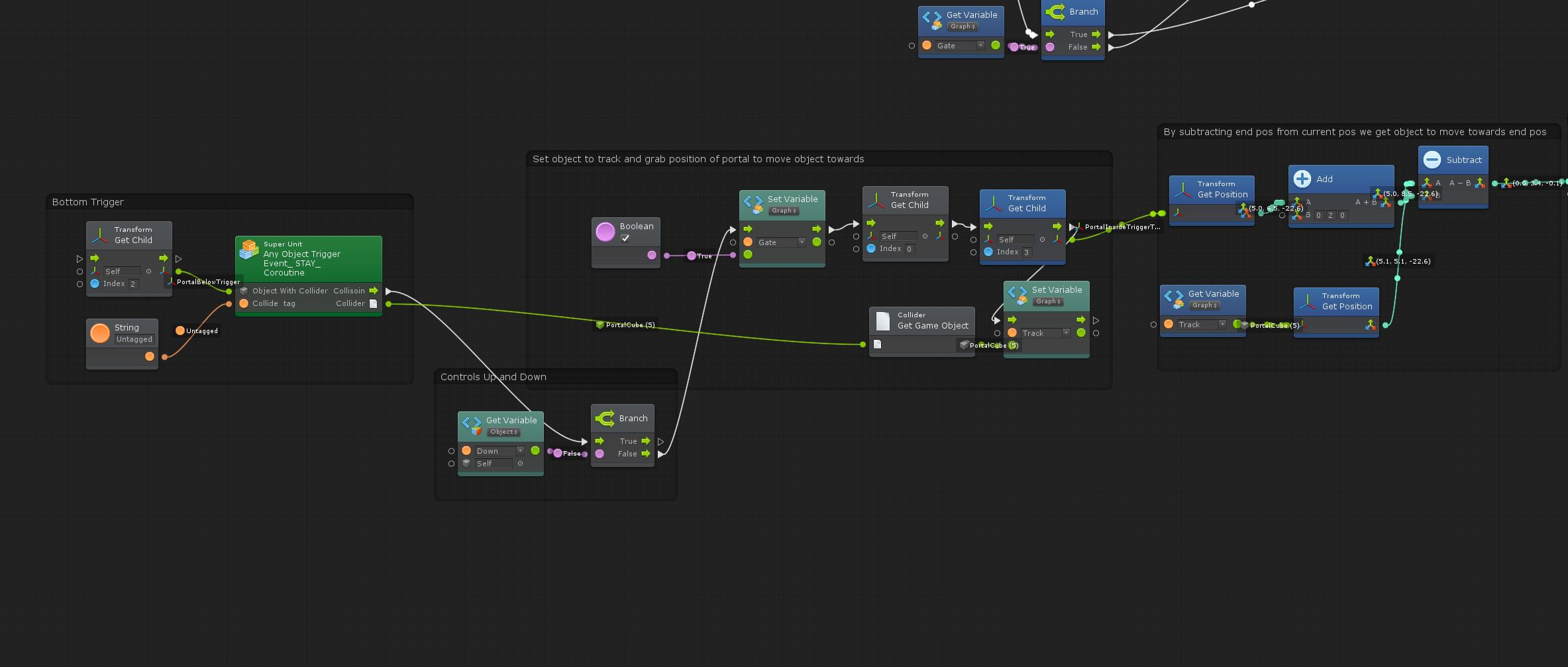
Task: Click Index 3 field on Get Child
Action: coord(1027,252)
